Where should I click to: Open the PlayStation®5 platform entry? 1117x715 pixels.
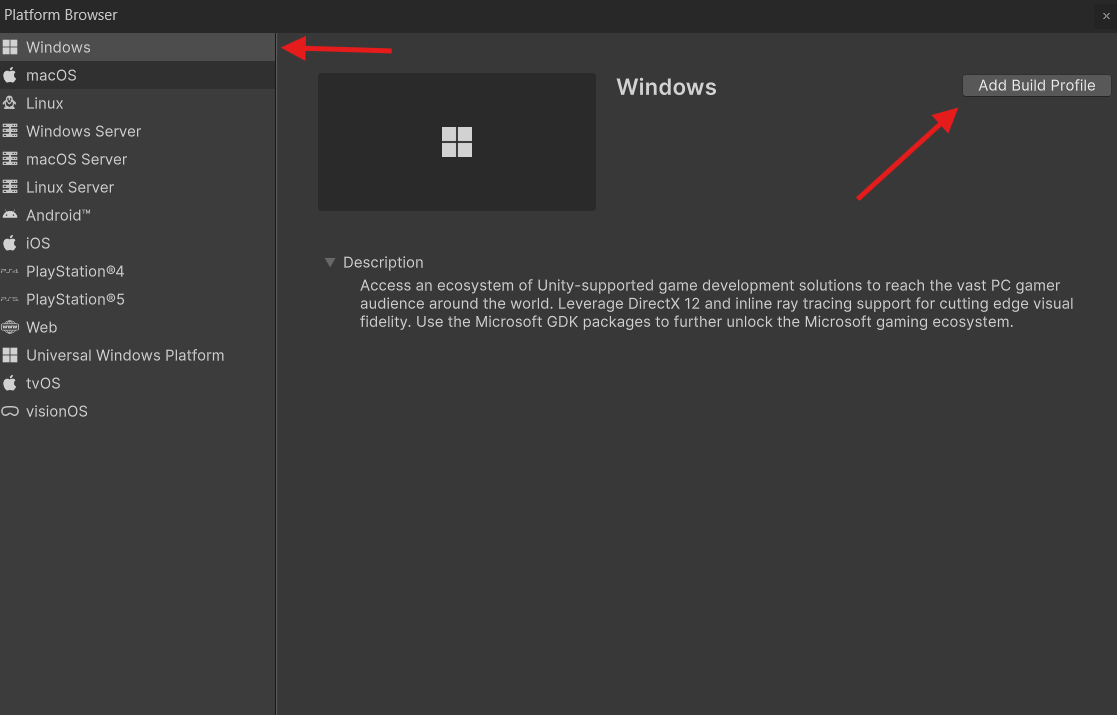[x=137, y=299]
